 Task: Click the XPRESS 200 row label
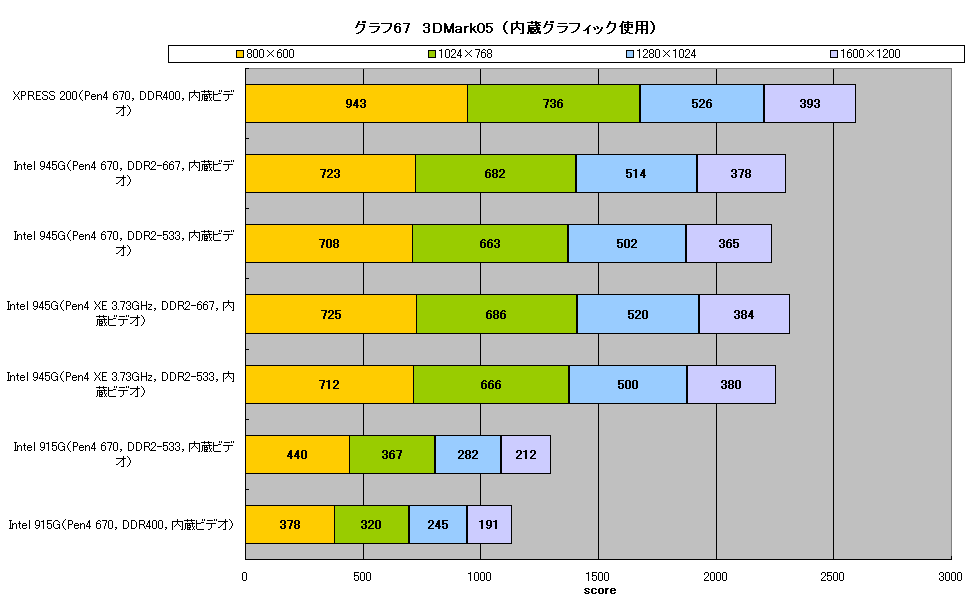(x=123, y=103)
